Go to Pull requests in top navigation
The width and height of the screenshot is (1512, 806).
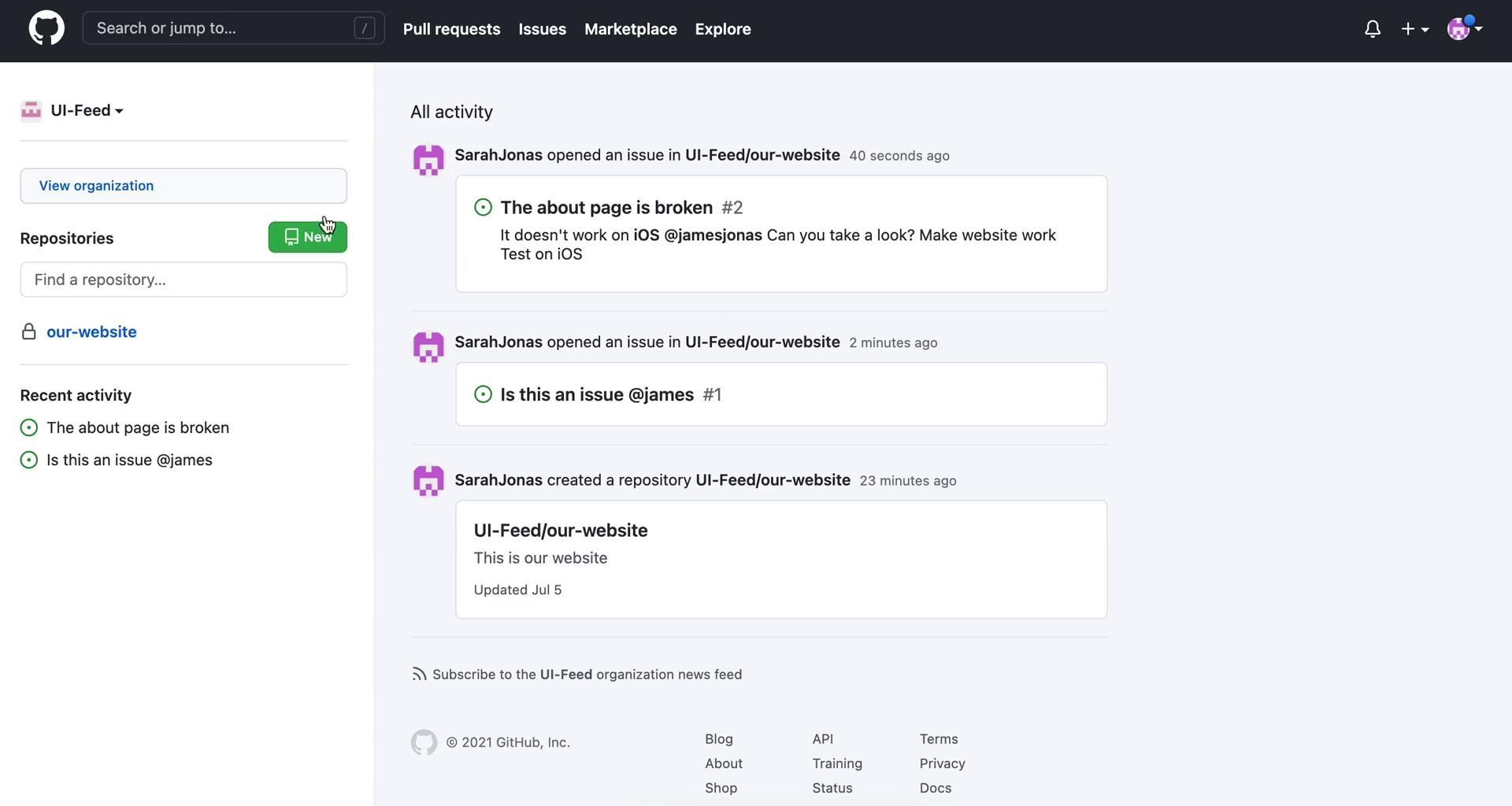tap(451, 29)
